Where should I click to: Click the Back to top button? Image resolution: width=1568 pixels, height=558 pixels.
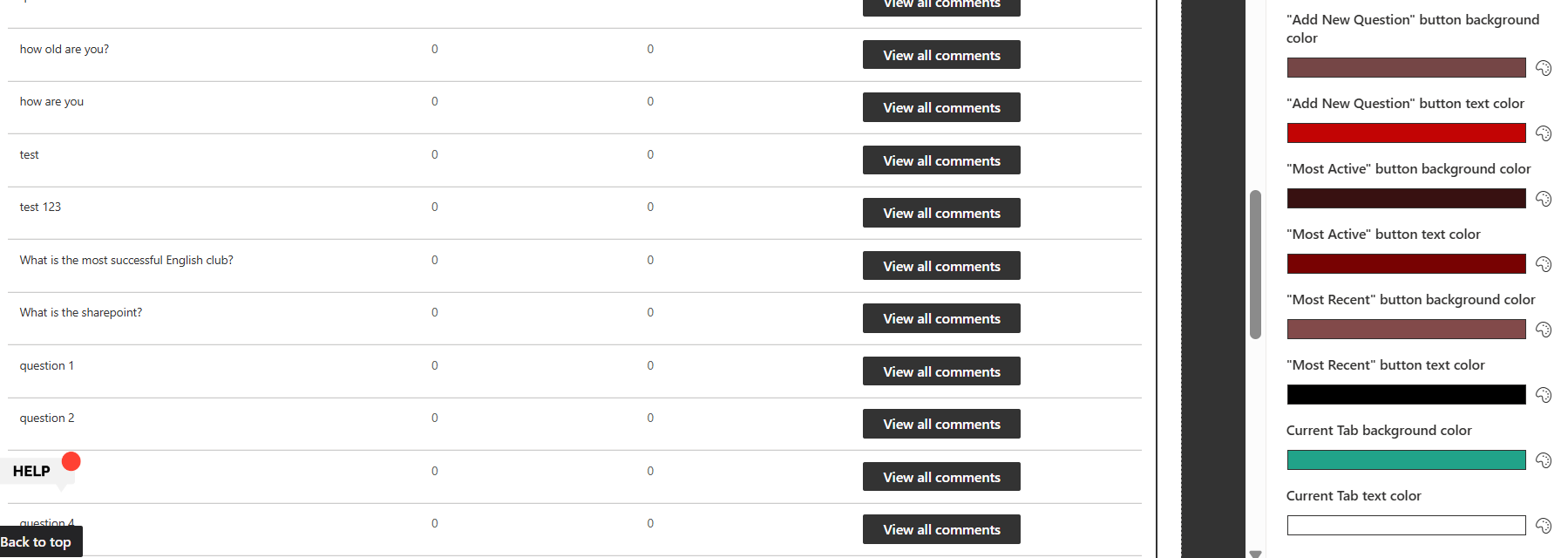coord(37,542)
